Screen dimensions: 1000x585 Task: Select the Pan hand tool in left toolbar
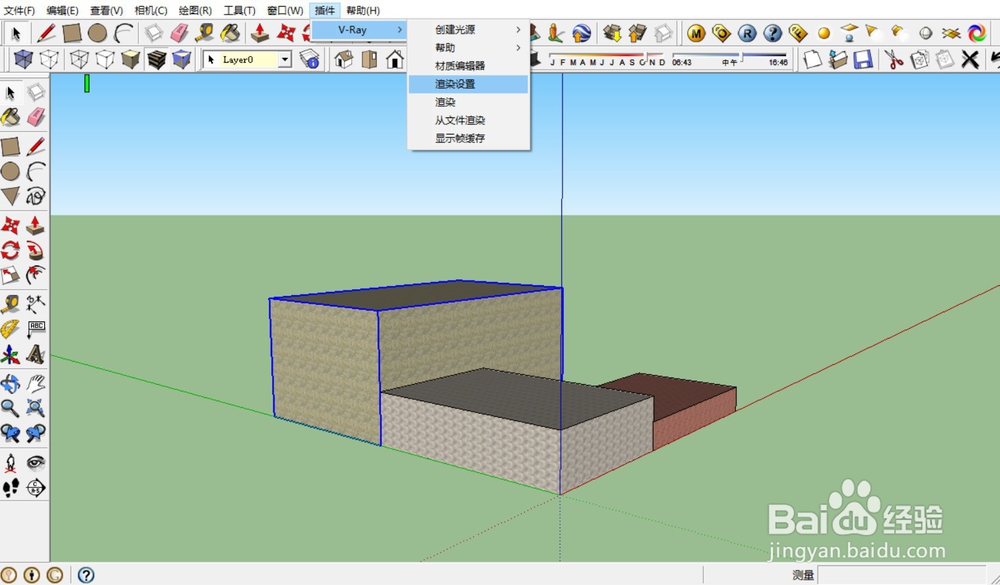click(36, 383)
